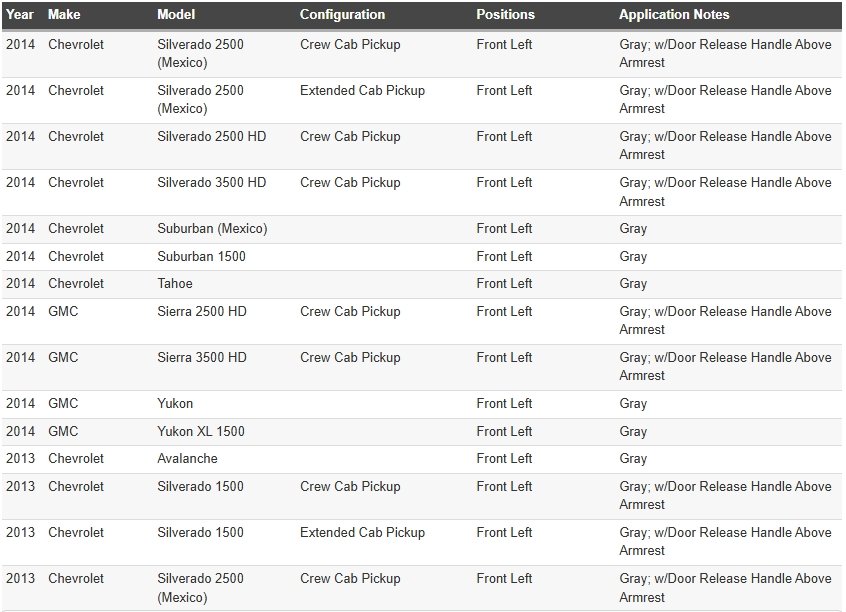Select the Suburban (Mexico) model cell
The image size is (846, 612).
[x=212, y=229]
